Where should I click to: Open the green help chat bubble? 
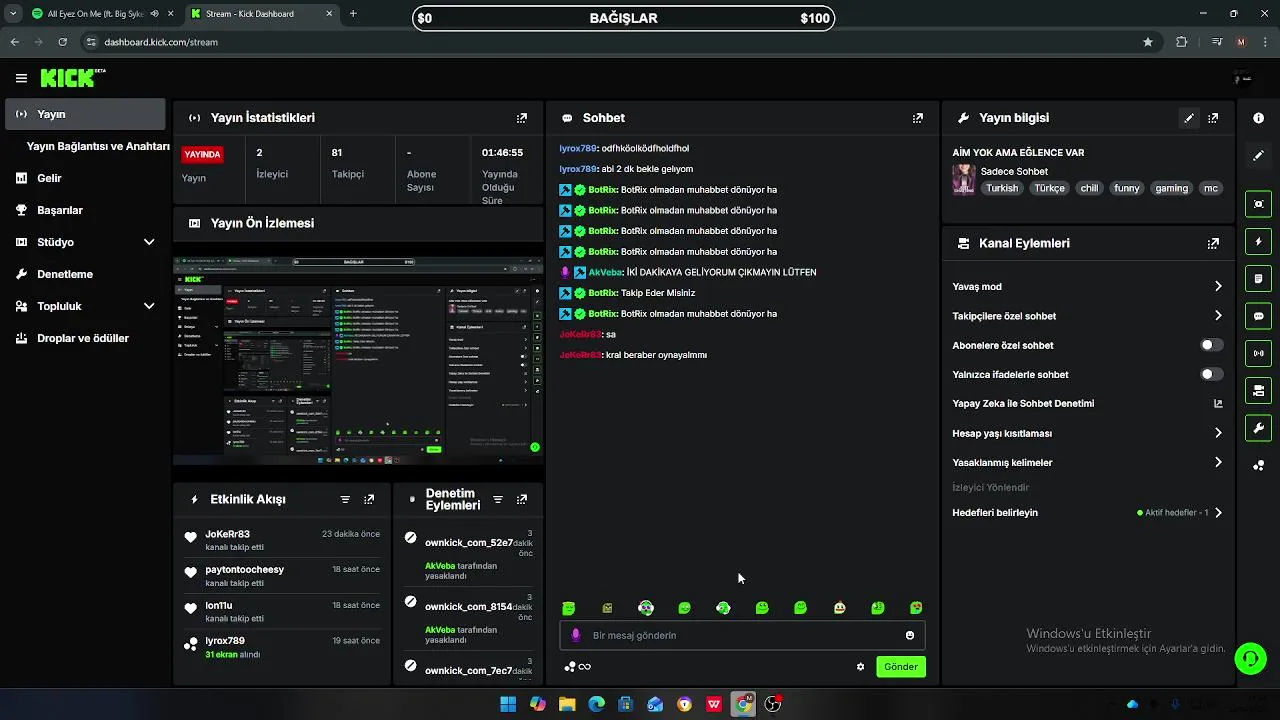click(1250, 658)
